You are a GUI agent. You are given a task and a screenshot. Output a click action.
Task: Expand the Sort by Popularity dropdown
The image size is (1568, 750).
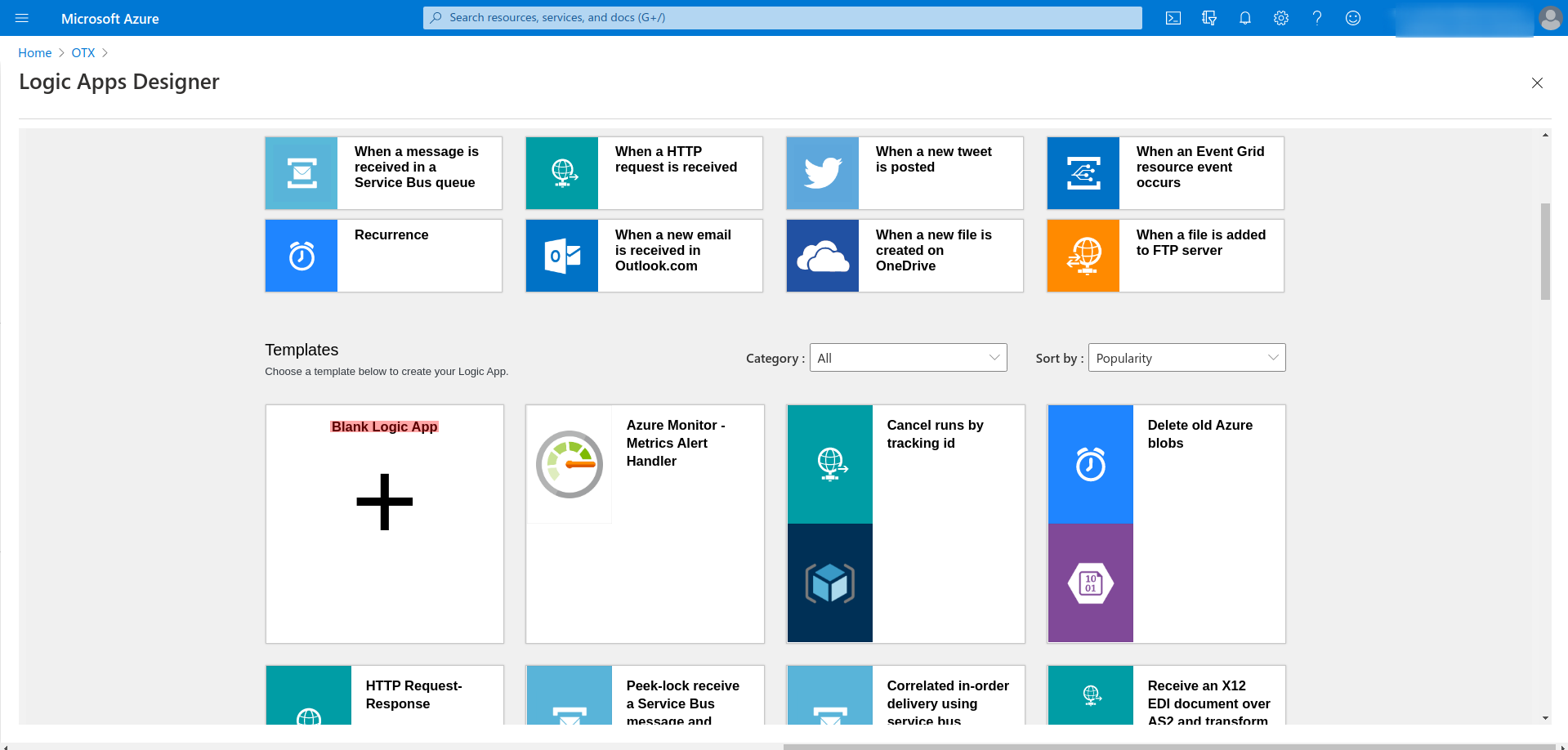1186,358
